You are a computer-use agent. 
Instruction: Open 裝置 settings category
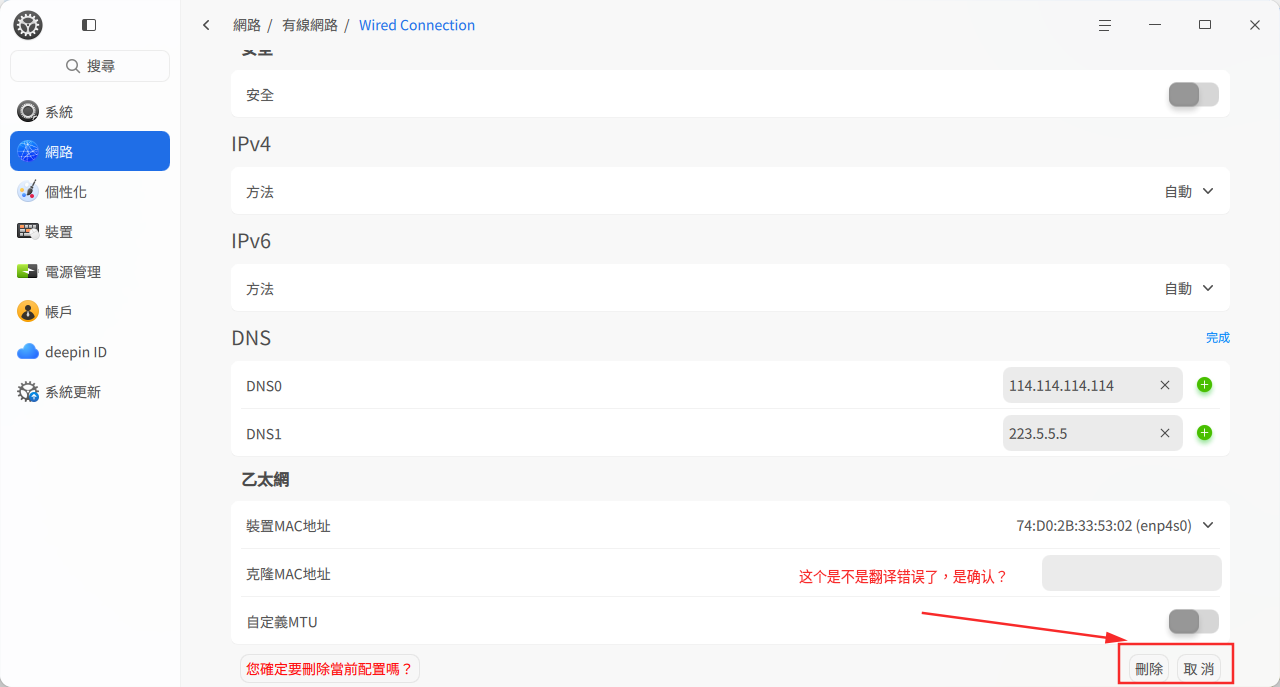[90, 232]
